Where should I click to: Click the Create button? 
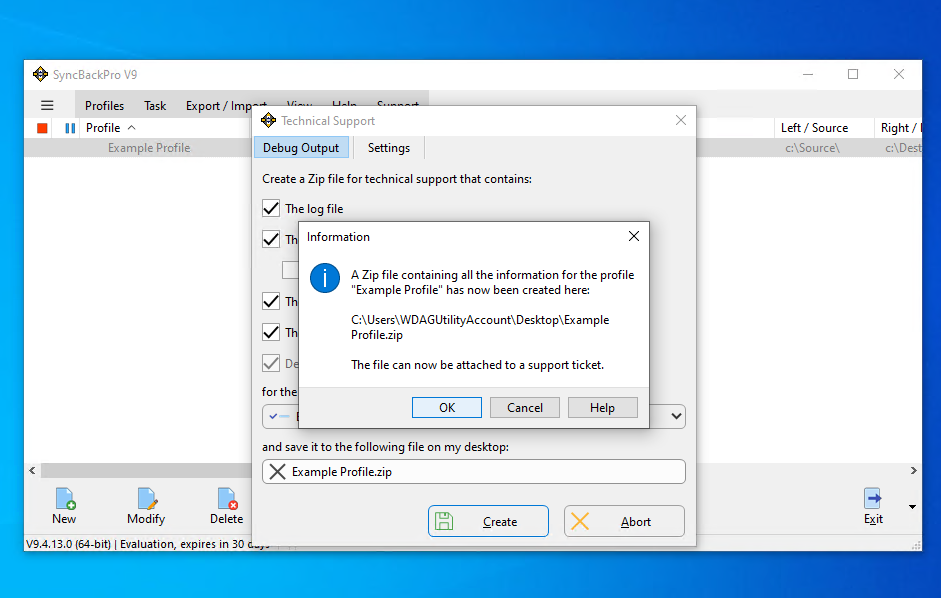coord(488,521)
